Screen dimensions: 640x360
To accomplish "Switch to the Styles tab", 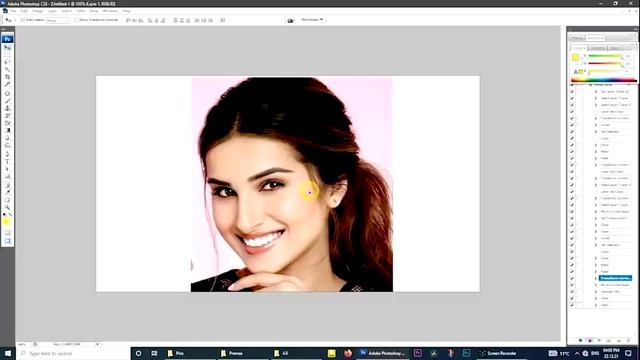I will pyautogui.click(x=615, y=48).
